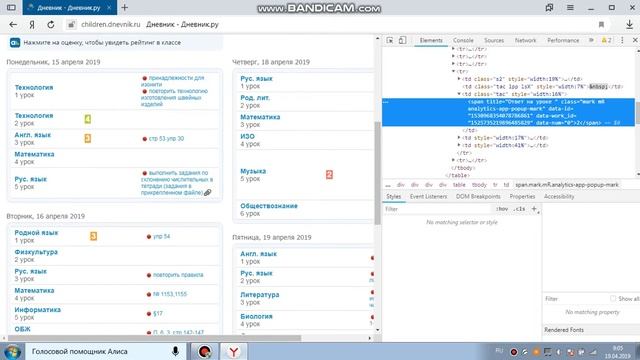Expand the td class s2 node

coord(459,79)
